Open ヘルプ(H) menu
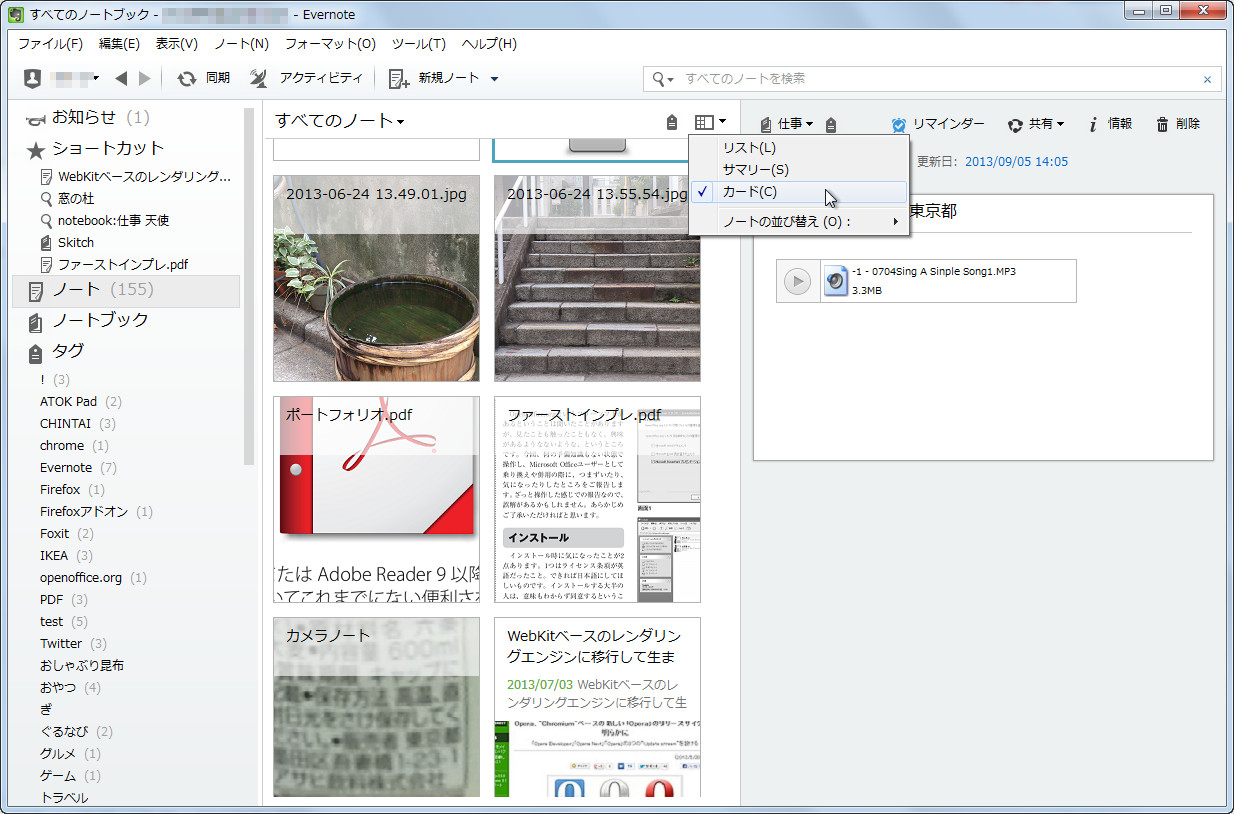This screenshot has width=1234, height=814. pos(489,44)
